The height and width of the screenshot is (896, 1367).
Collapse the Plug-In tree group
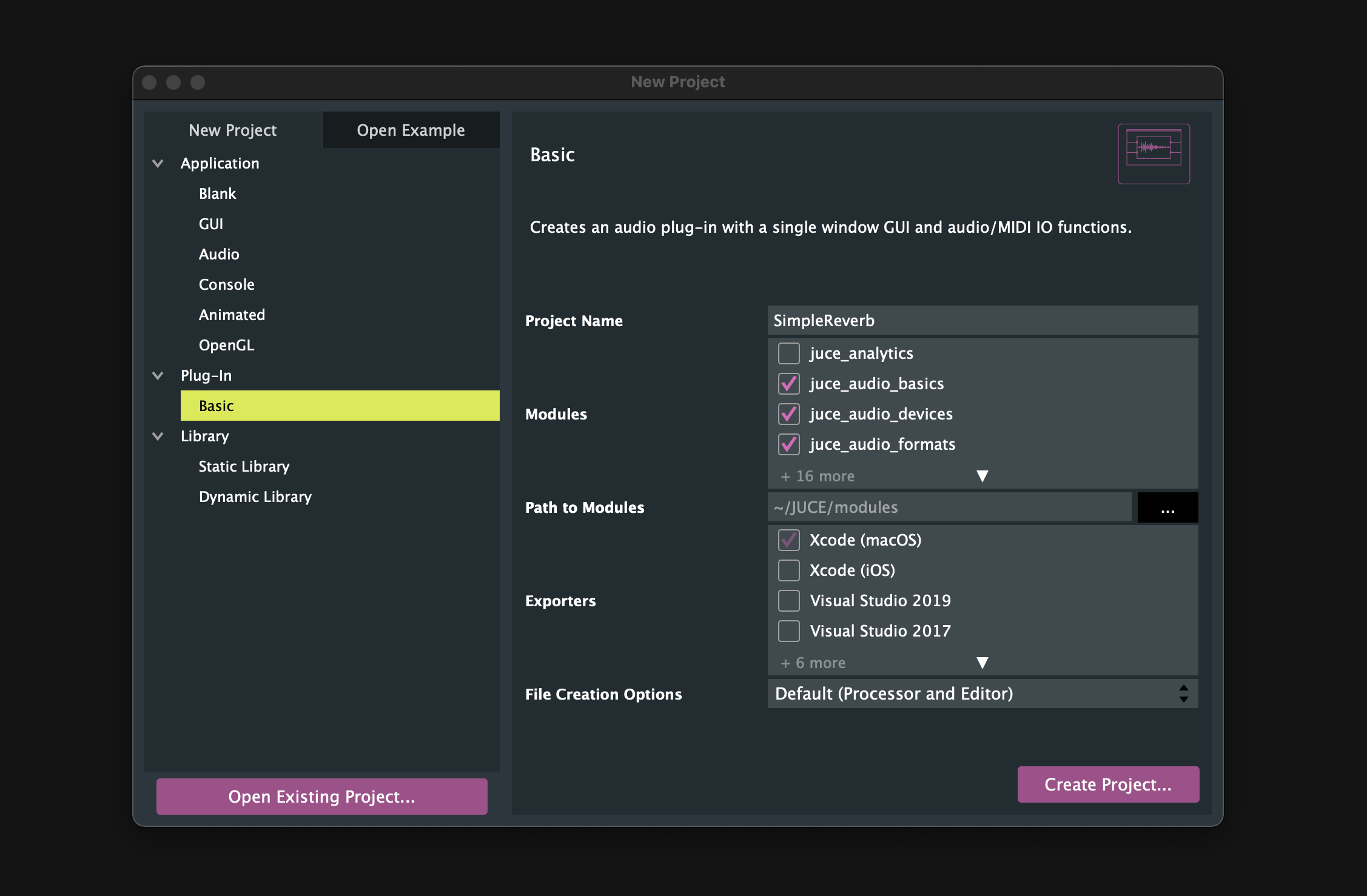point(158,376)
